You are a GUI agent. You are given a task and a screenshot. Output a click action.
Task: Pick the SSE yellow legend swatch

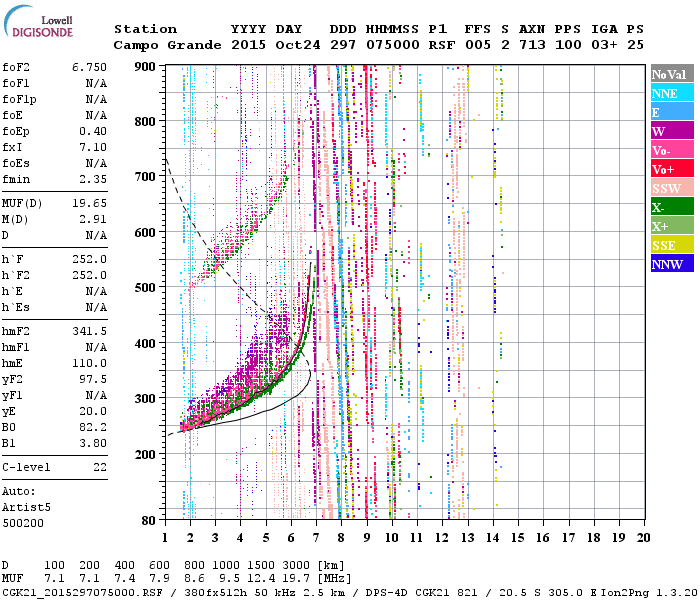pos(672,245)
